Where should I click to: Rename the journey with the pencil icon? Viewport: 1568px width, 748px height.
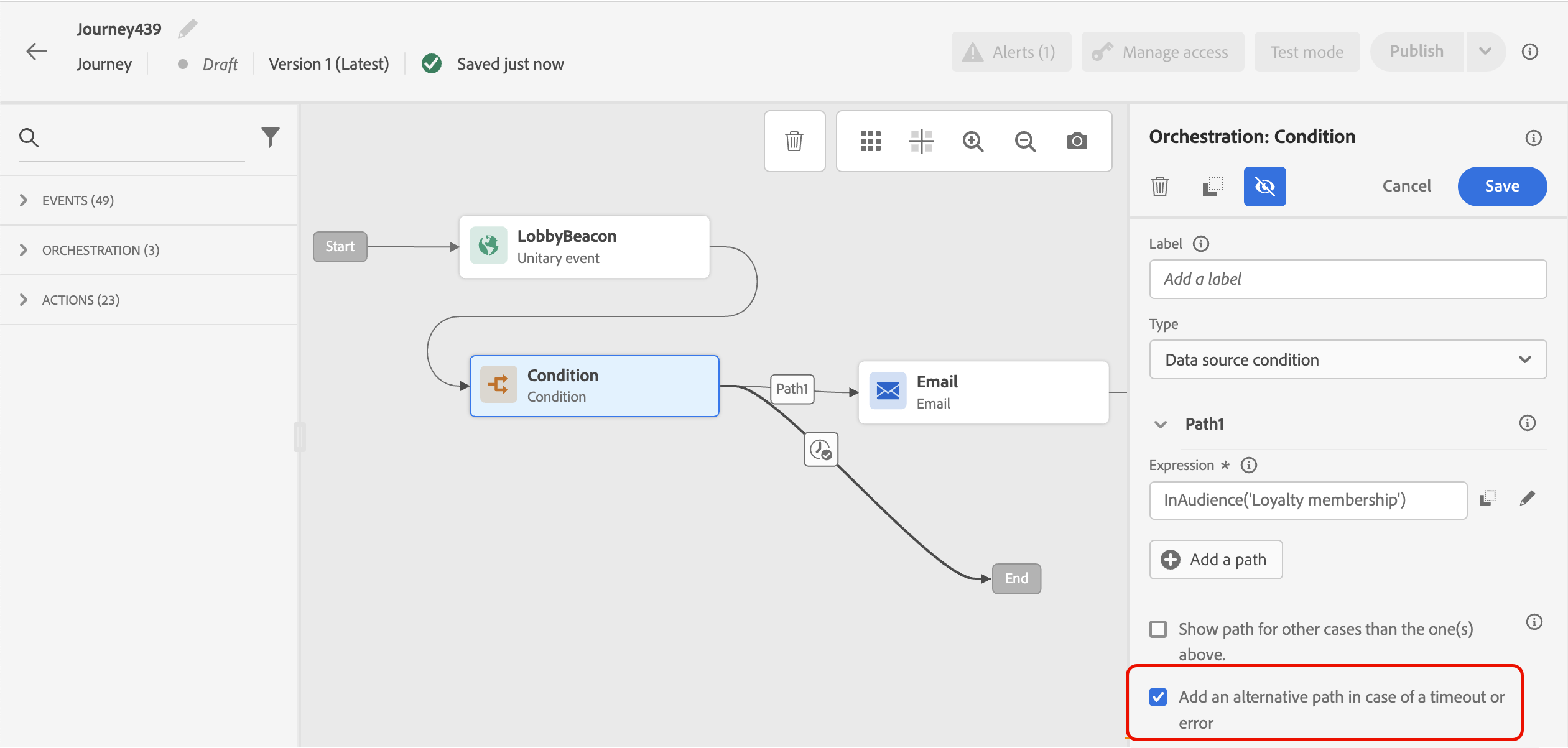tap(187, 29)
